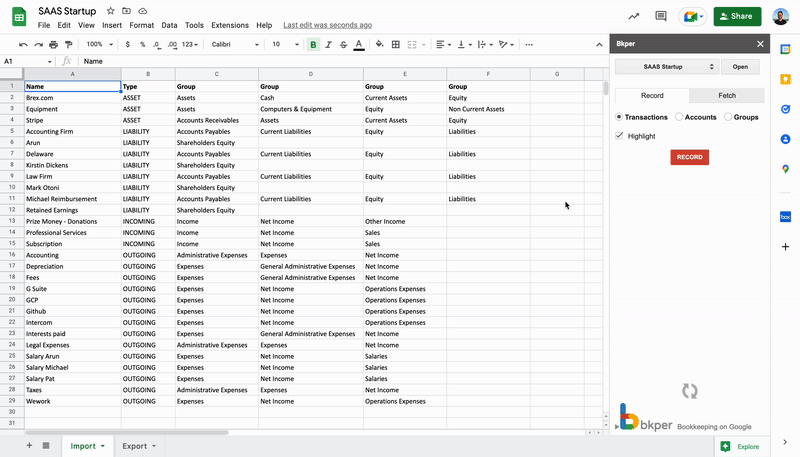Click the Bkper refresh sync icon
800x457 pixels.
pos(690,391)
